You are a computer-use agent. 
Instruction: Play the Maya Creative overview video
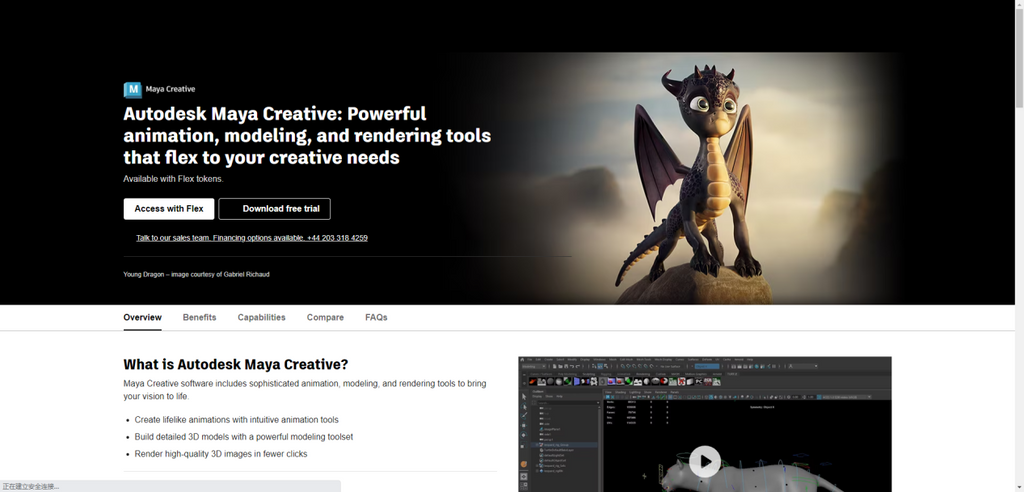tap(705, 461)
